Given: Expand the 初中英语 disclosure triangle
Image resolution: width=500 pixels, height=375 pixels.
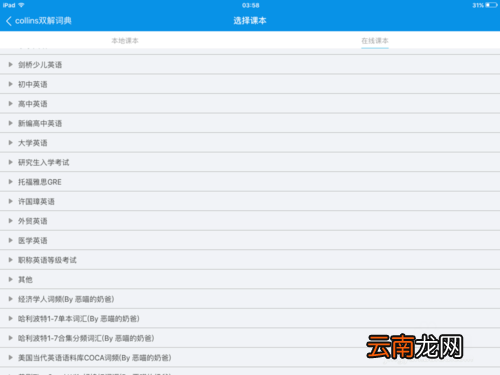Looking at the screenshot, I should (11, 84).
